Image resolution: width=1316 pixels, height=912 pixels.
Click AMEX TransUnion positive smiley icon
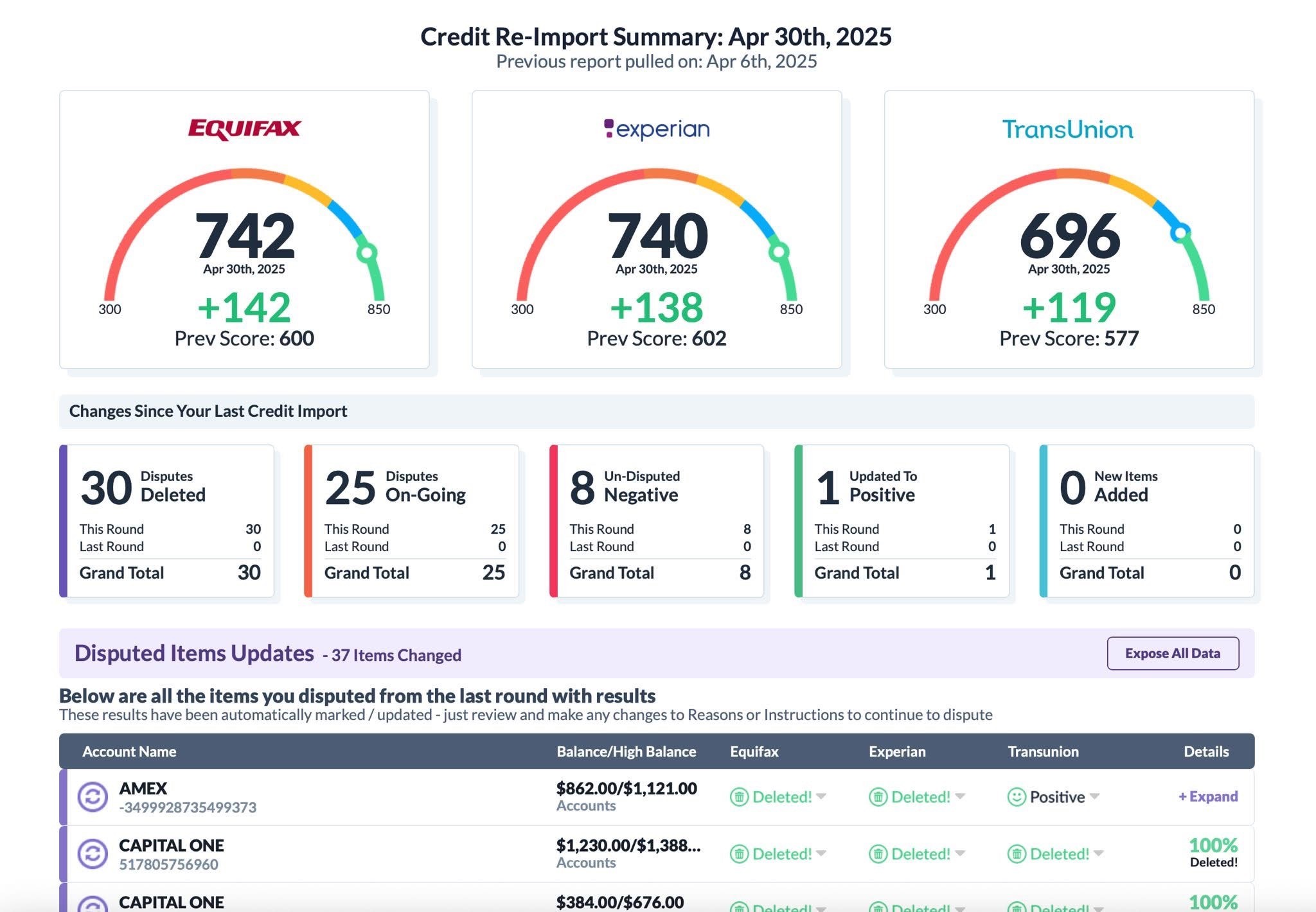coord(1017,797)
